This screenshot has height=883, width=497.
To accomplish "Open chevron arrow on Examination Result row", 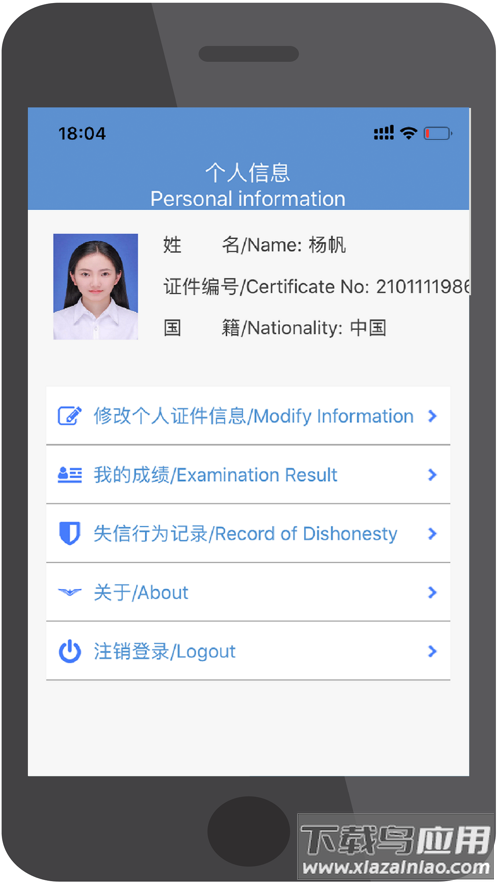I will tap(432, 475).
